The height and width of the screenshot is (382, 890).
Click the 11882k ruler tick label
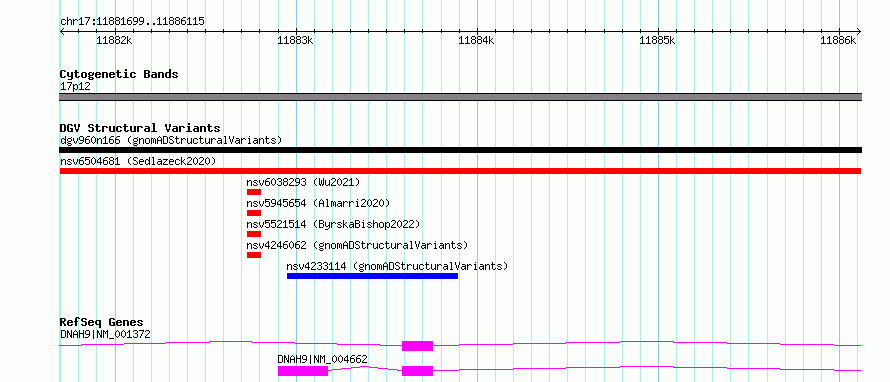tap(114, 40)
